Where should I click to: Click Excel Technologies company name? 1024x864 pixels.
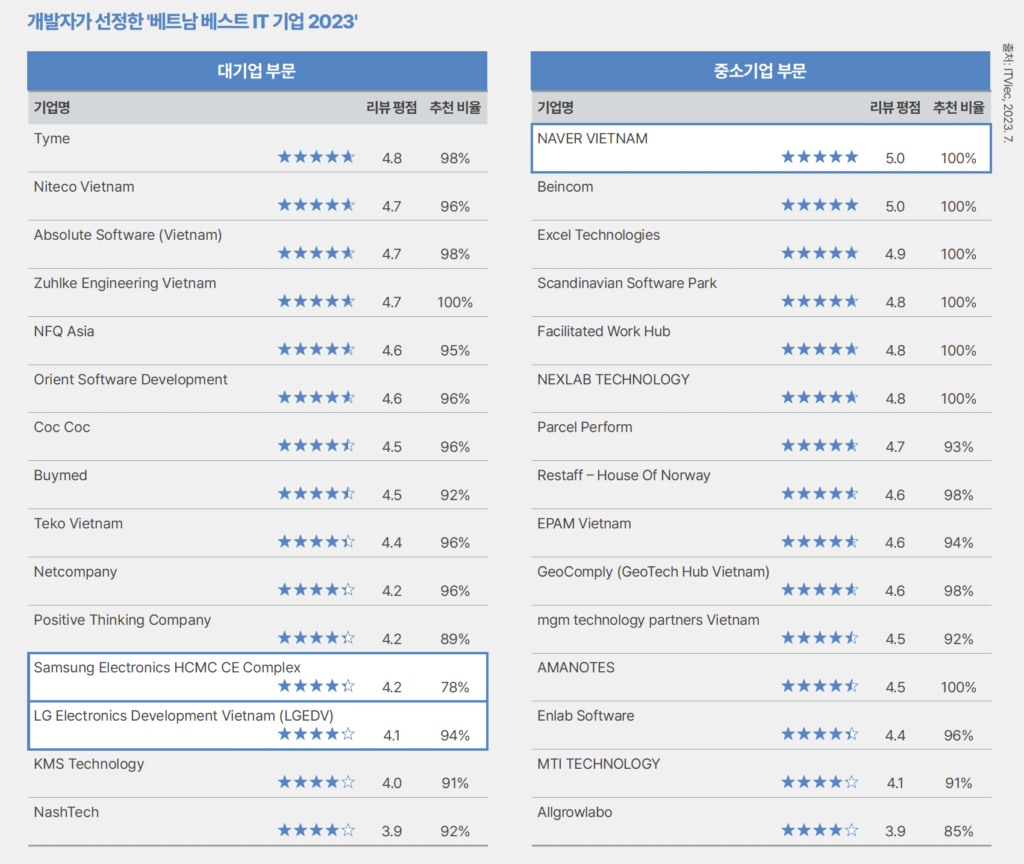(x=598, y=235)
